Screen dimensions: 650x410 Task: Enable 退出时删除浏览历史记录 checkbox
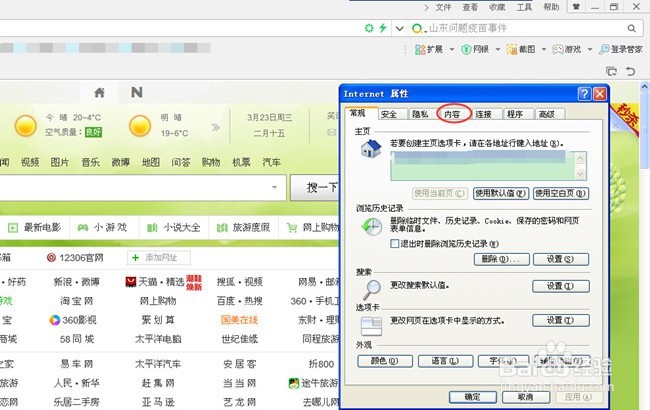coord(395,244)
